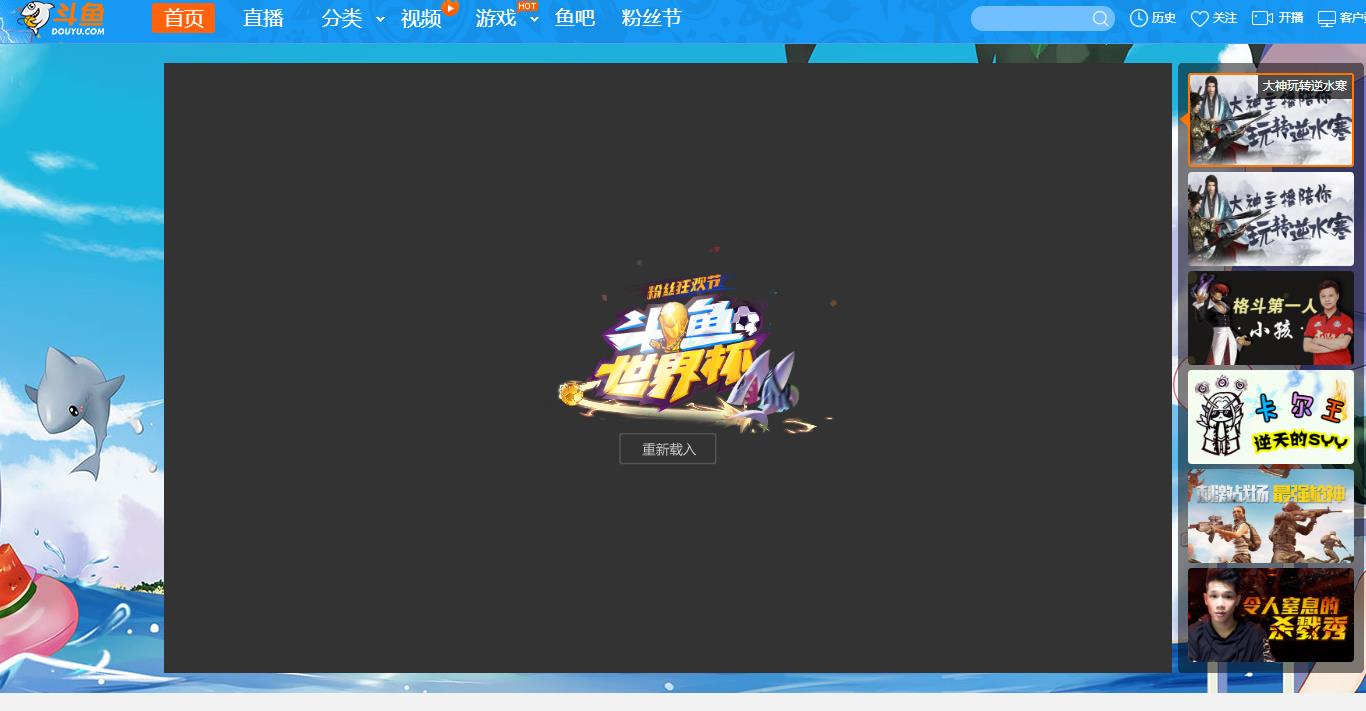Click the history clock icon

1138,18
